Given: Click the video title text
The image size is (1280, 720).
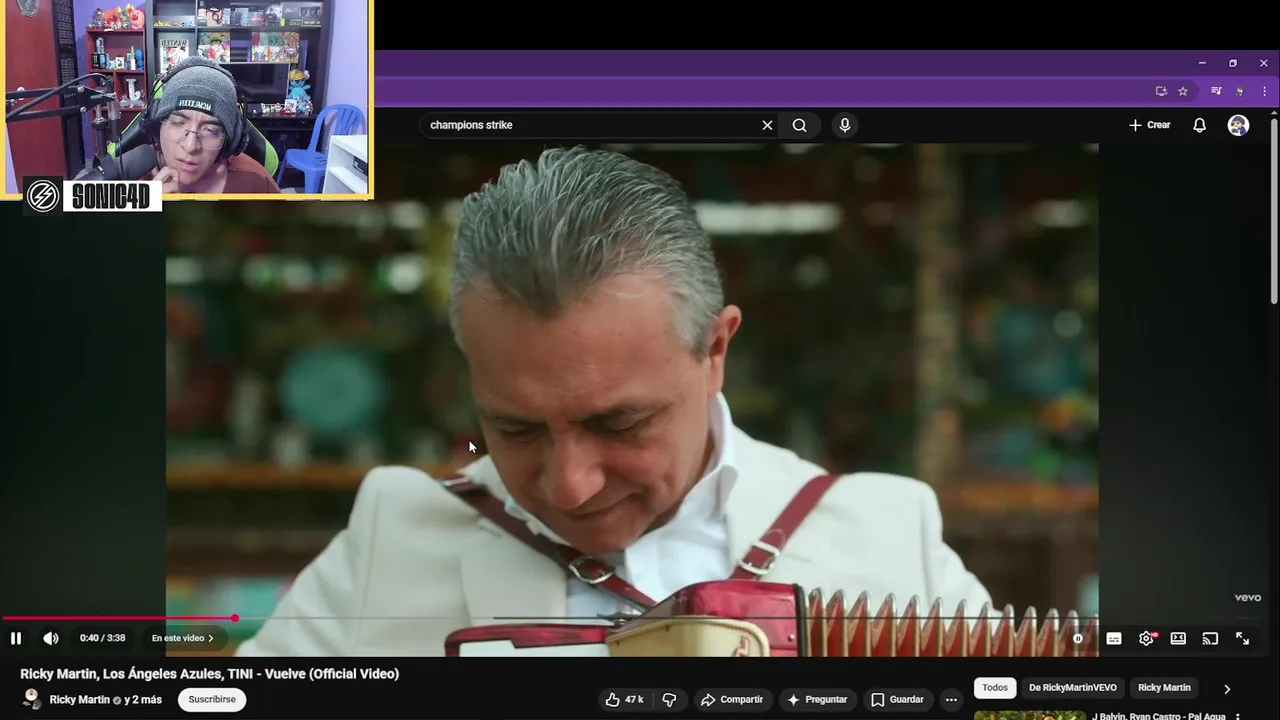Looking at the screenshot, I should (x=210, y=674).
